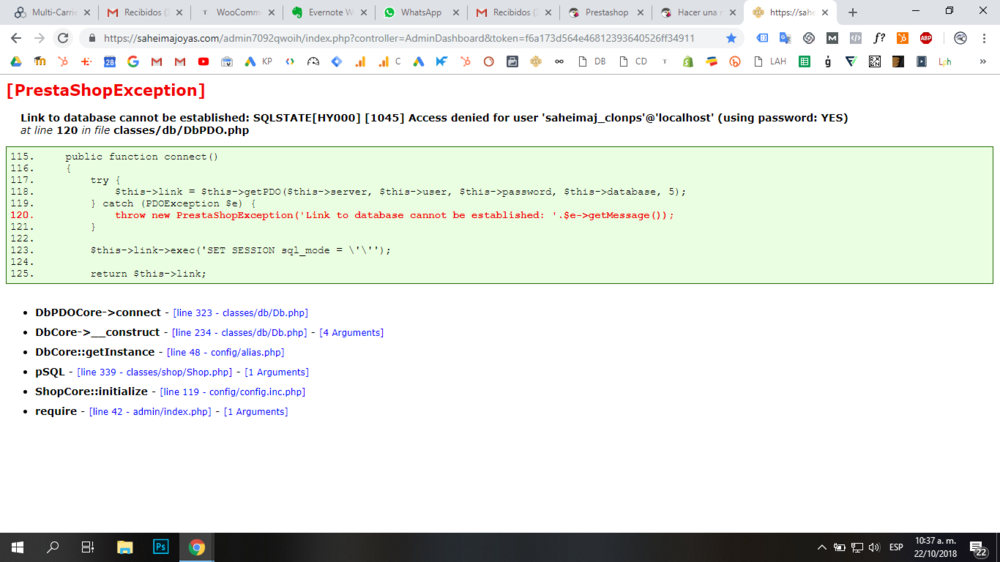The height and width of the screenshot is (562, 1000).
Task: Click the ESP language indicator
Action: point(896,547)
